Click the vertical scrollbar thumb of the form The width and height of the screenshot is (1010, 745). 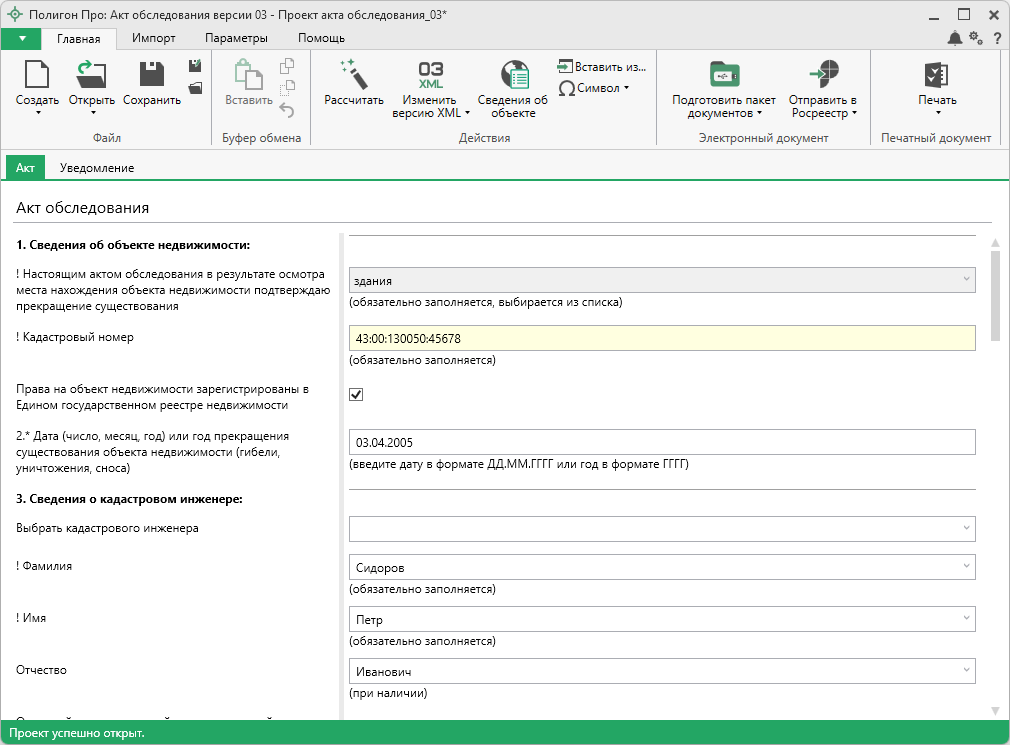[x=995, y=295]
